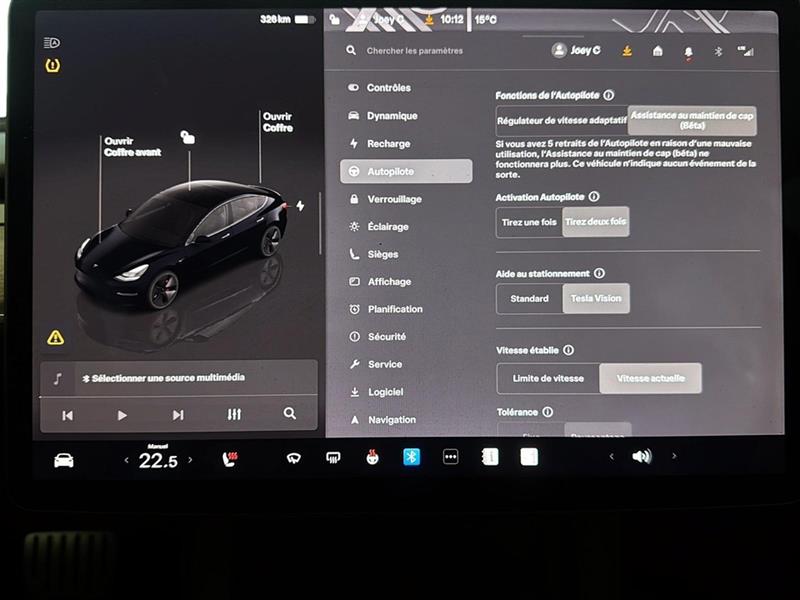The width and height of the screenshot is (800, 600).
Task: Lower the volume with left arrow
Action: [611, 456]
